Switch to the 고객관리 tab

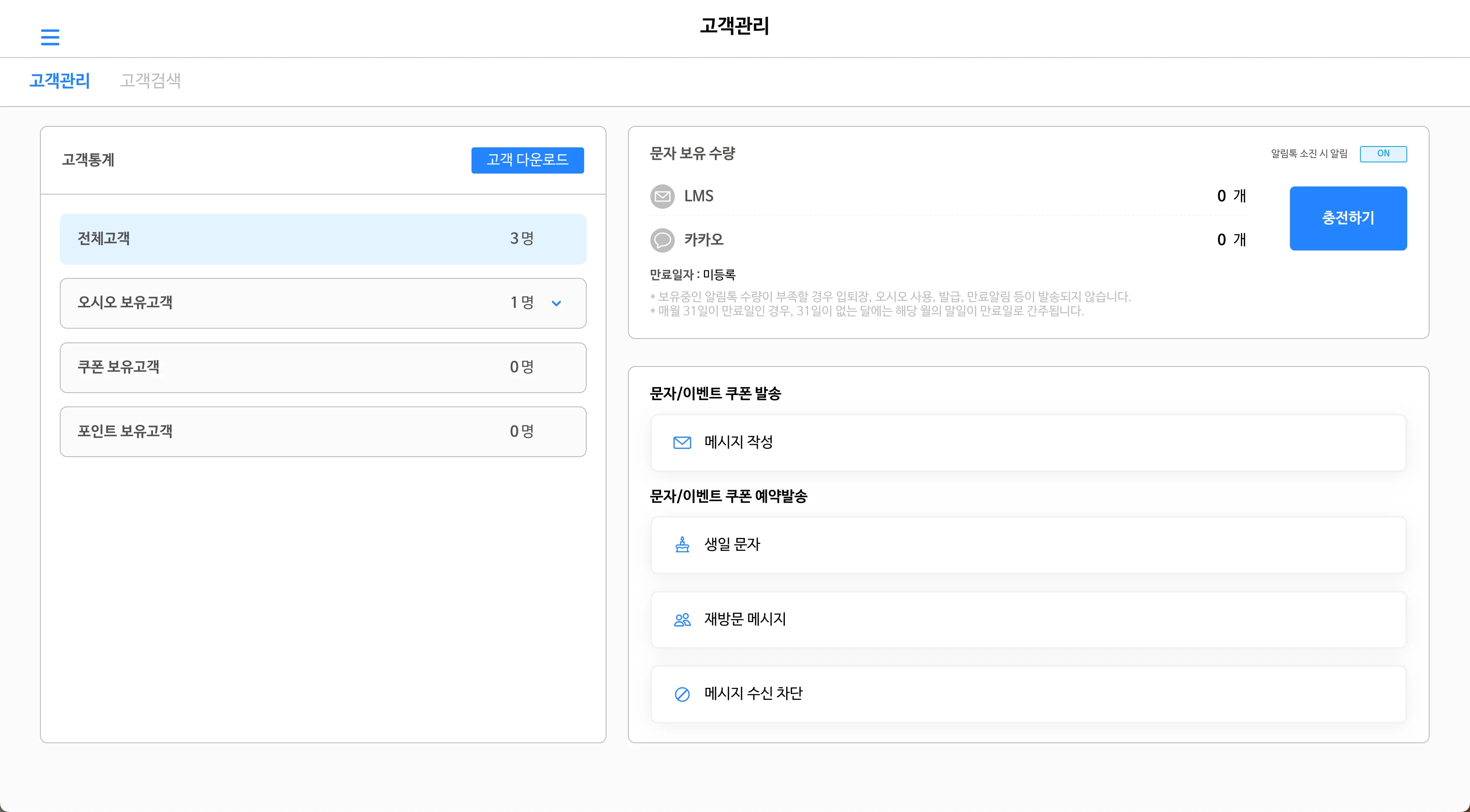tap(60, 80)
